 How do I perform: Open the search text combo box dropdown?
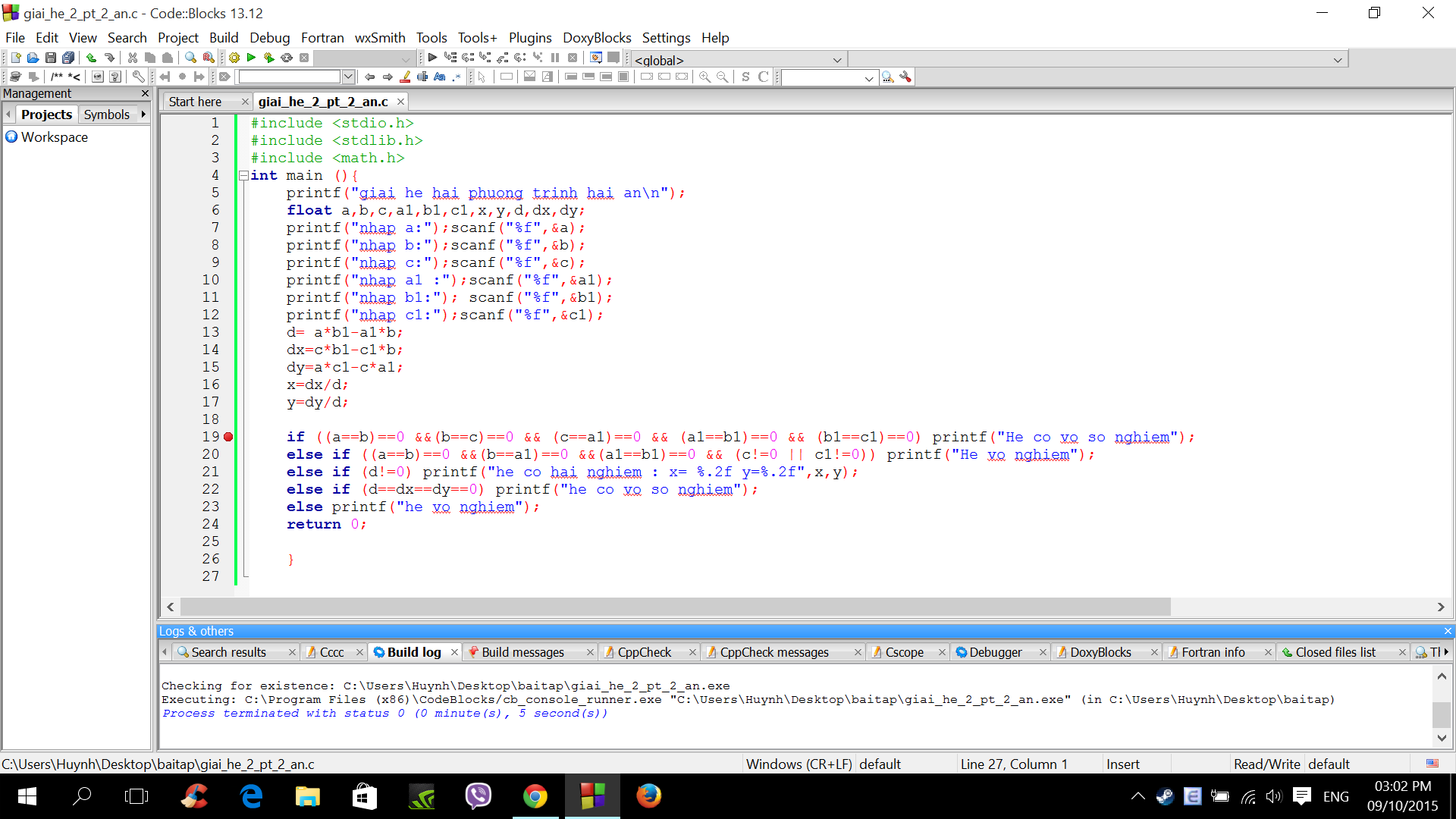point(348,77)
